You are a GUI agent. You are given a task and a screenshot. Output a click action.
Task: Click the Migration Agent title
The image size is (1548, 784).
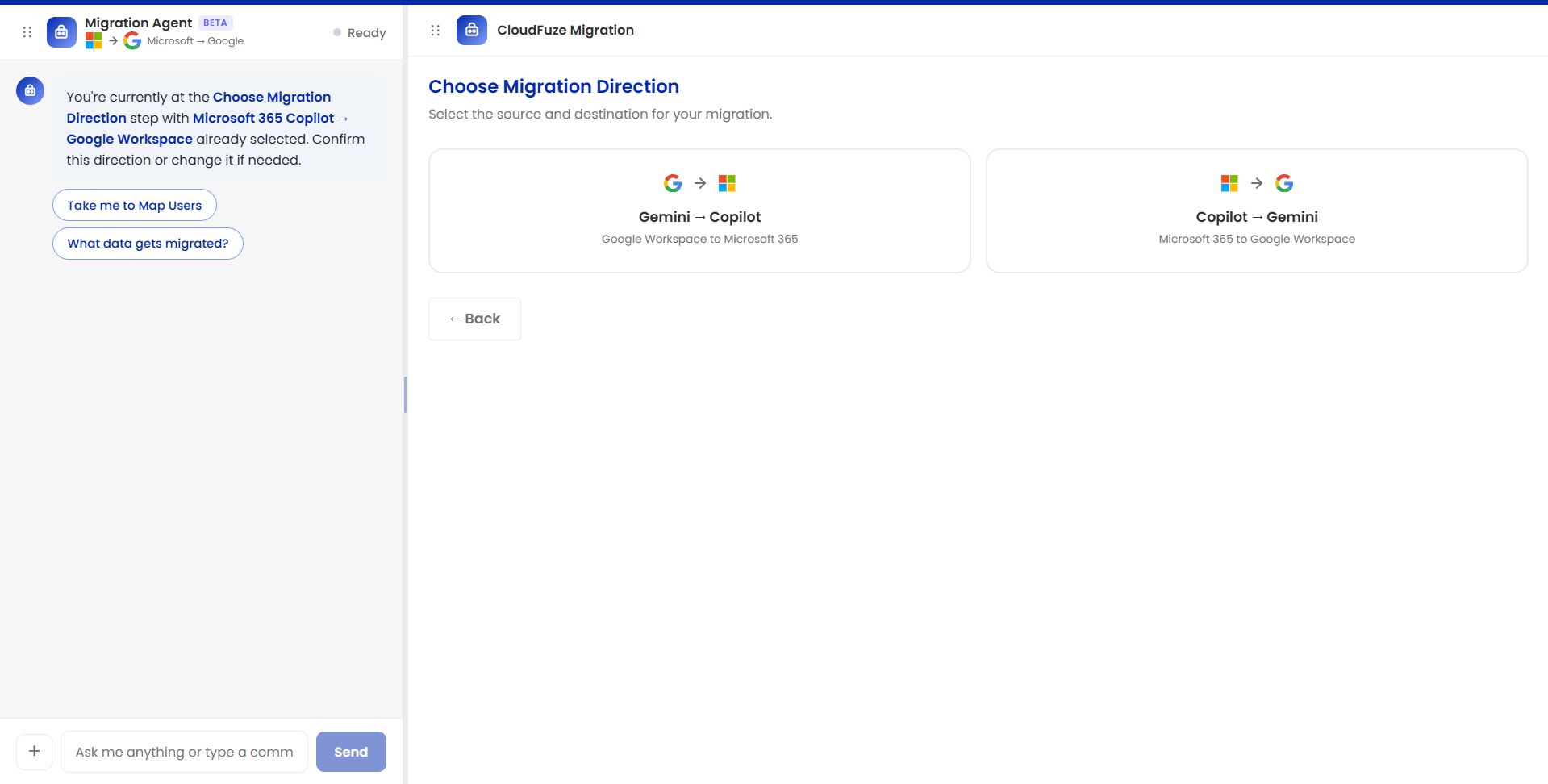coord(138,23)
